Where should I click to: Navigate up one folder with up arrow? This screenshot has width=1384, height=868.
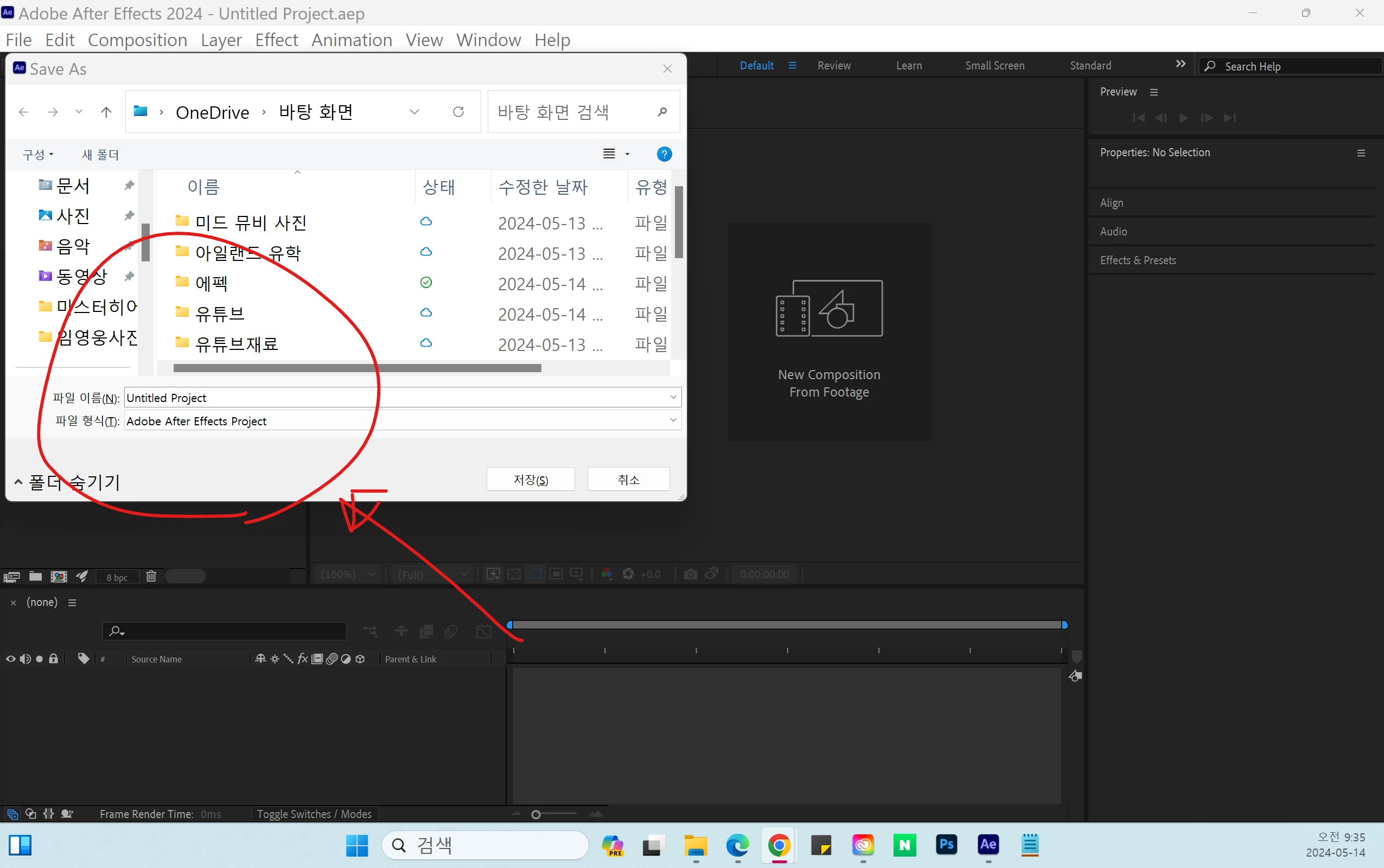pos(106,112)
